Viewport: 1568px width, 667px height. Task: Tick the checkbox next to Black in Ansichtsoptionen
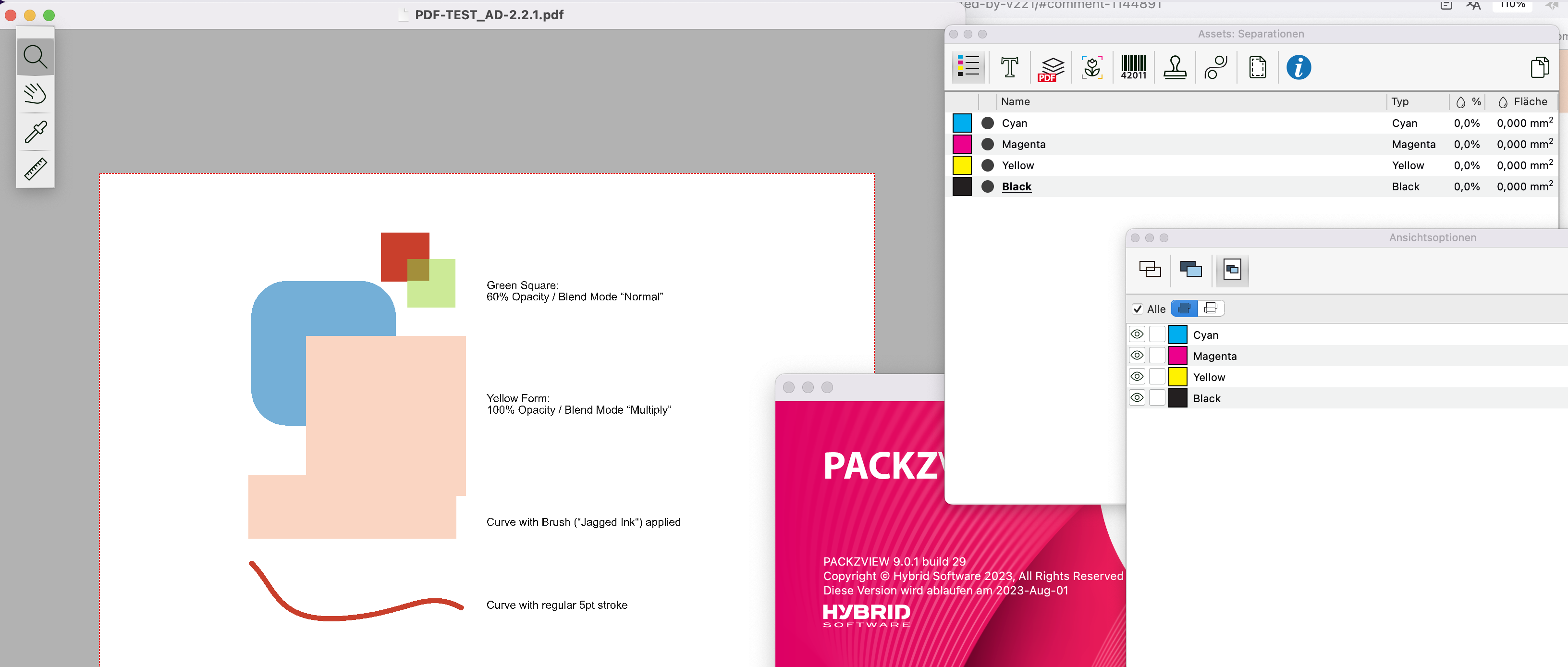tap(1157, 398)
